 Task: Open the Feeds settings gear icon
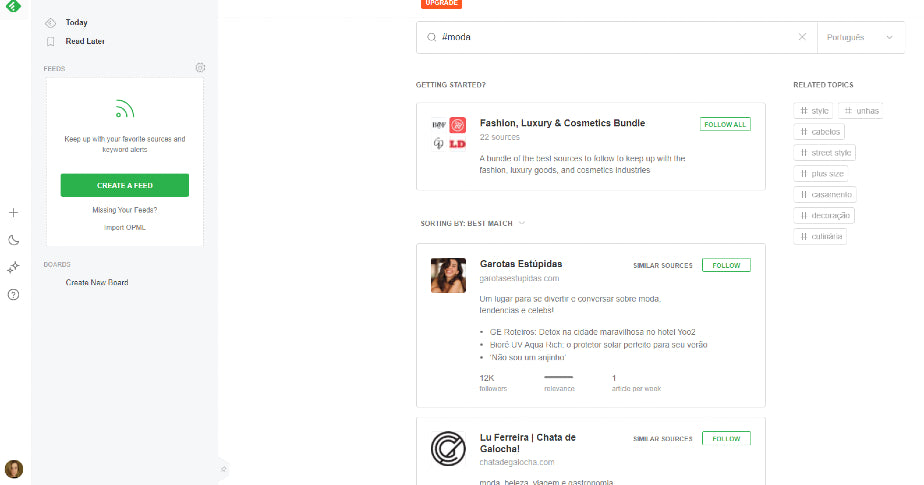pos(200,68)
